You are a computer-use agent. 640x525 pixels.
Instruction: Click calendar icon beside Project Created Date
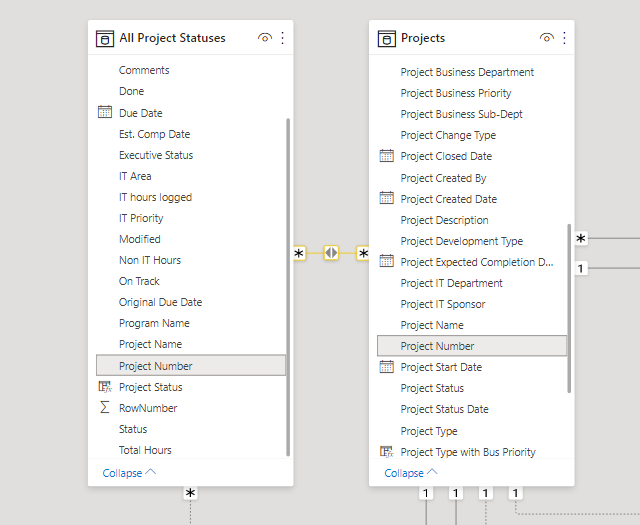pyautogui.click(x=387, y=198)
